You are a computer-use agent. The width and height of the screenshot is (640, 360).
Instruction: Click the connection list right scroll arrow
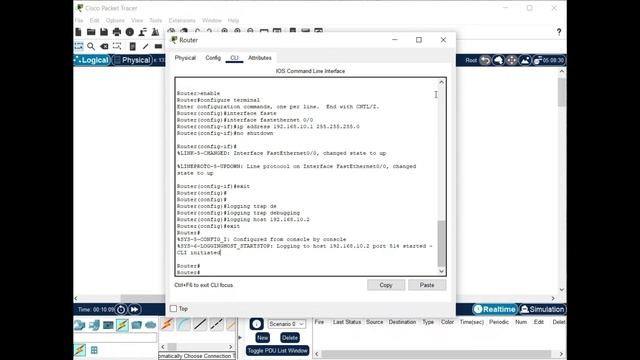point(231,347)
